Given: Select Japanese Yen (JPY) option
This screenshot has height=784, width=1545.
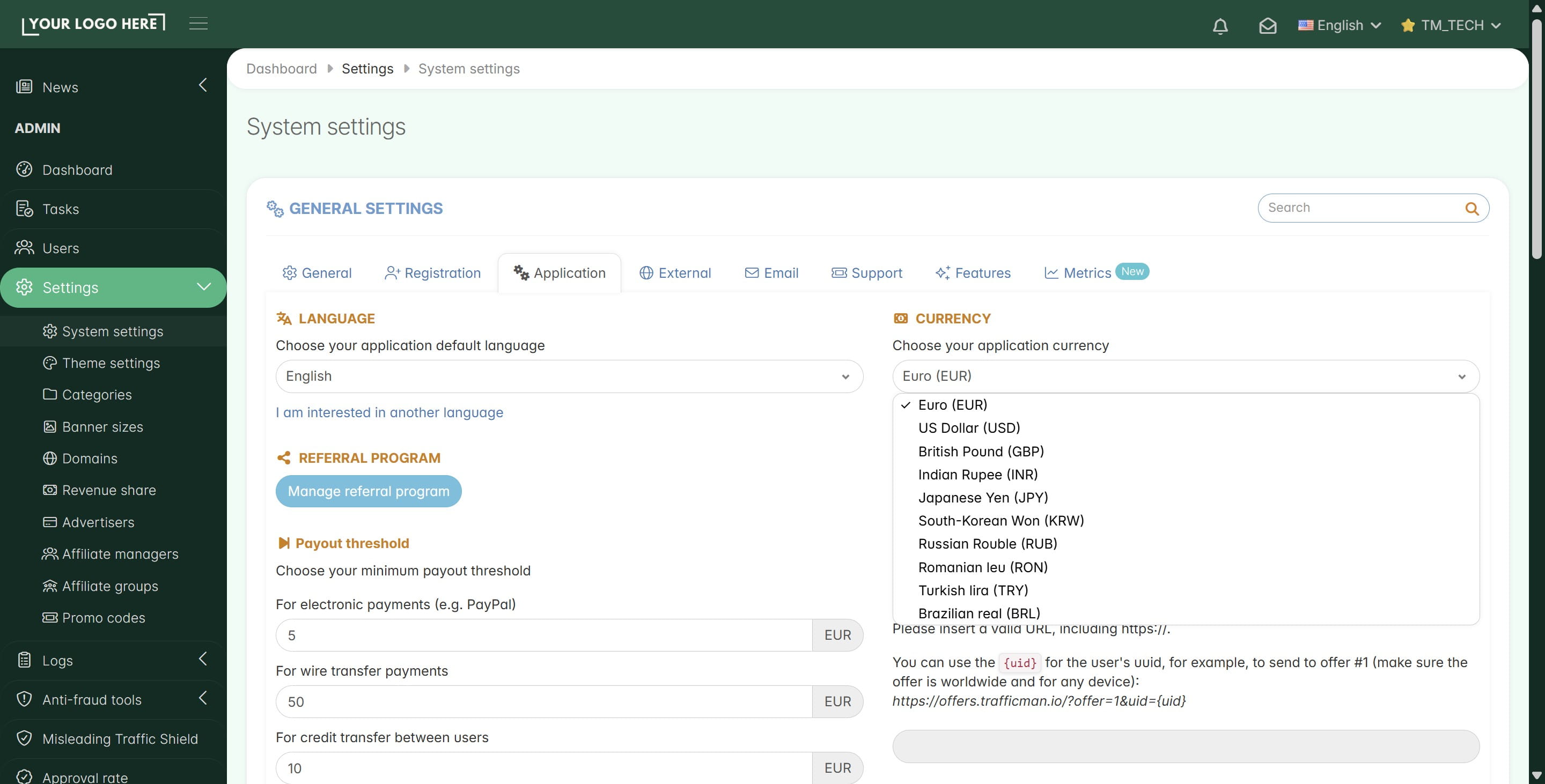Looking at the screenshot, I should click(x=1186, y=498).
